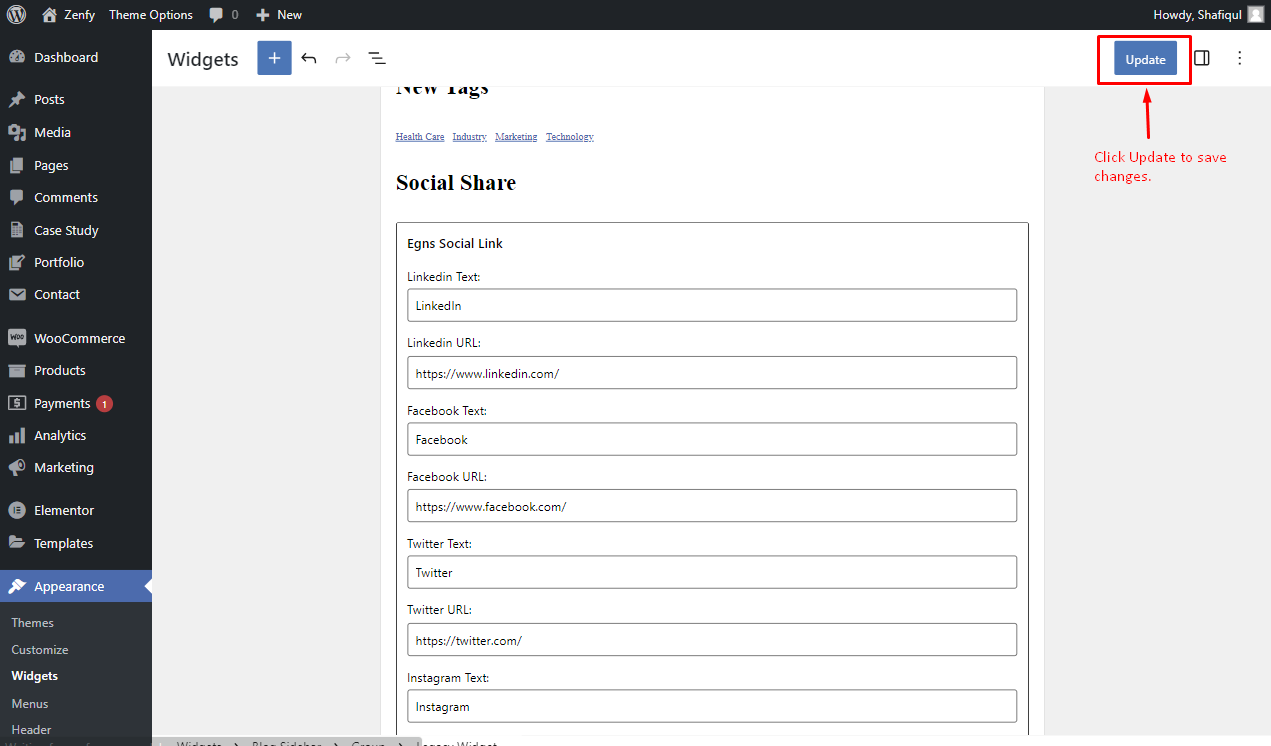The width and height of the screenshot is (1271, 746).
Task: Follow the Industry tag link
Action: [469, 137]
